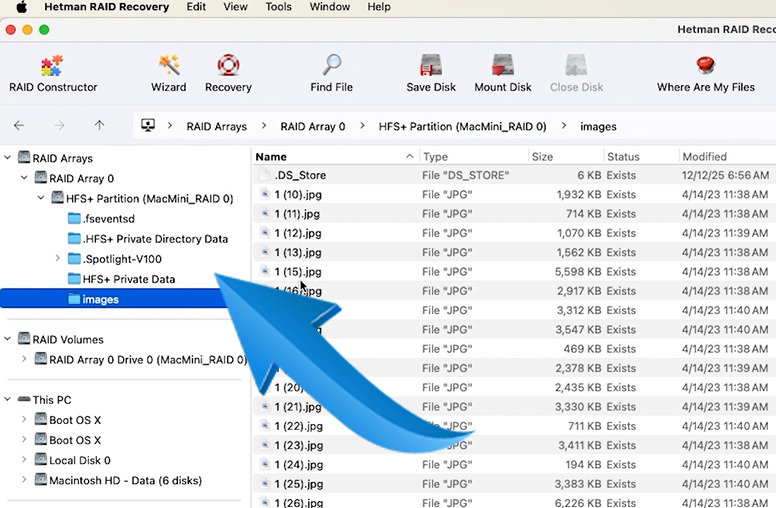The width and height of the screenshot is (776, 508).
Task: Click the computer icon in breadcrumb
Action: pos(148,125)
